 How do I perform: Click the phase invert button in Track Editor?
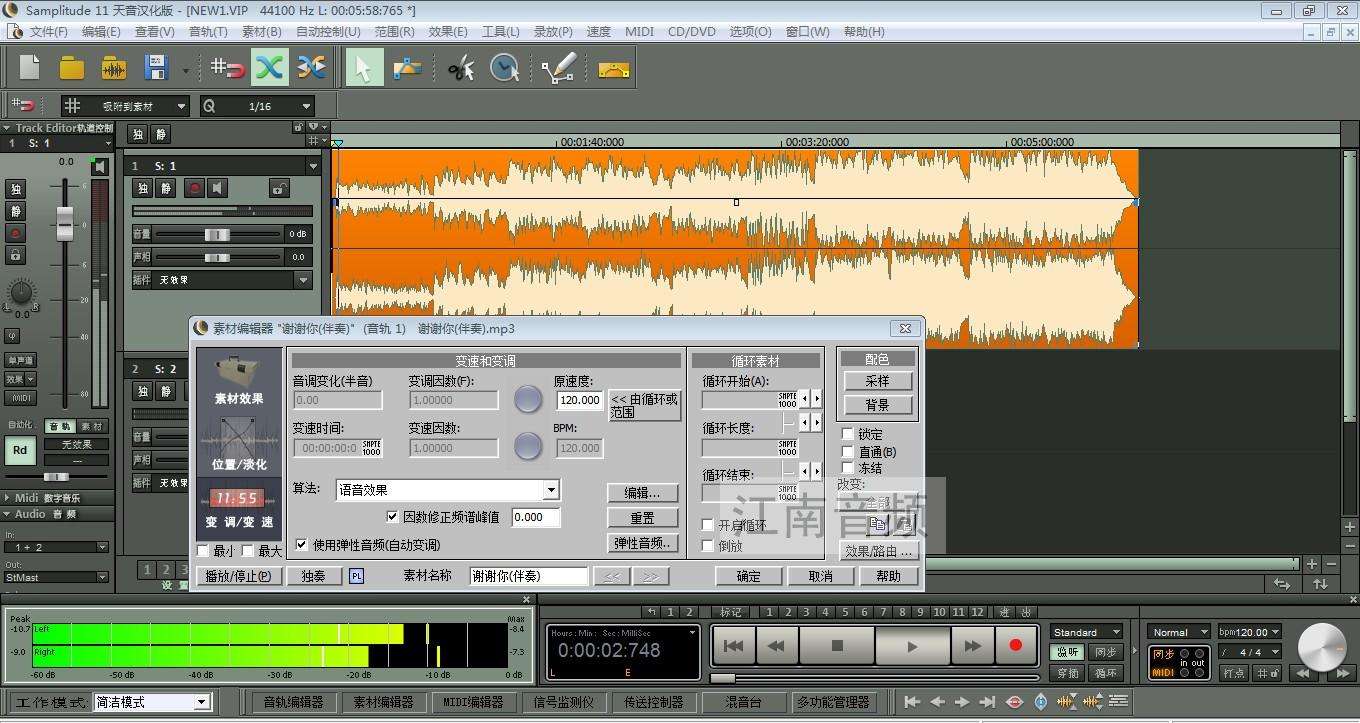coord(12,336)
